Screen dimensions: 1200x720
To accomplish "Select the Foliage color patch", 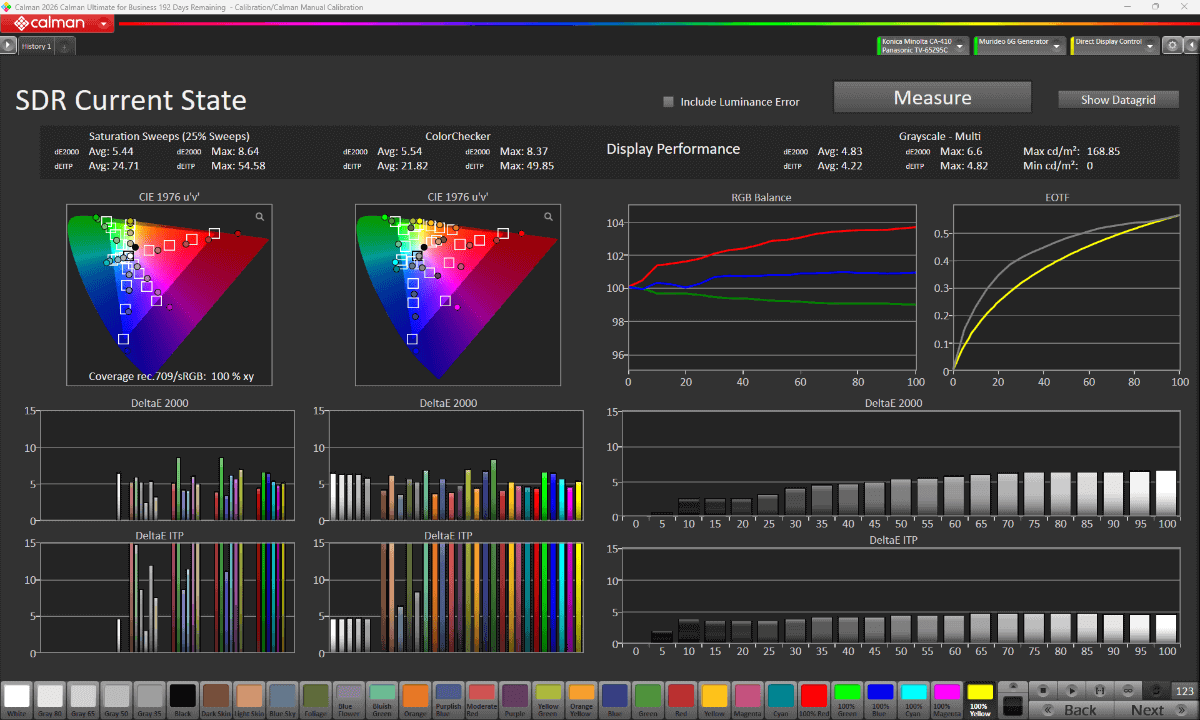I will coord(315,699).
